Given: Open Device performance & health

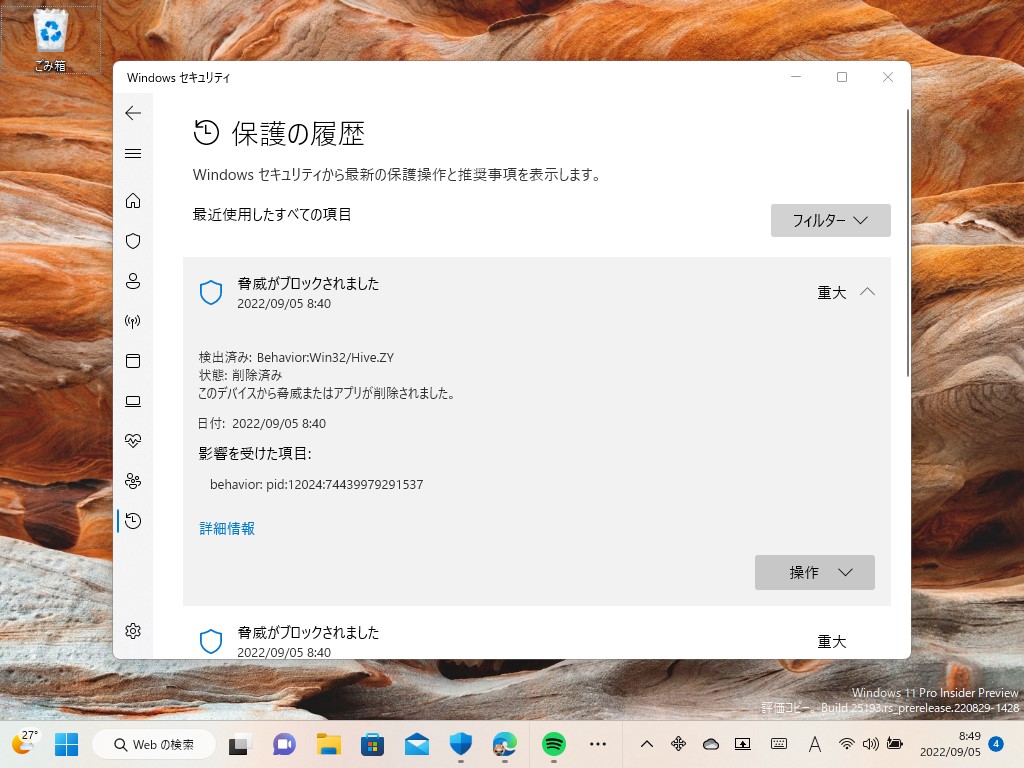Looking at the screenshot, I should 133,440.
